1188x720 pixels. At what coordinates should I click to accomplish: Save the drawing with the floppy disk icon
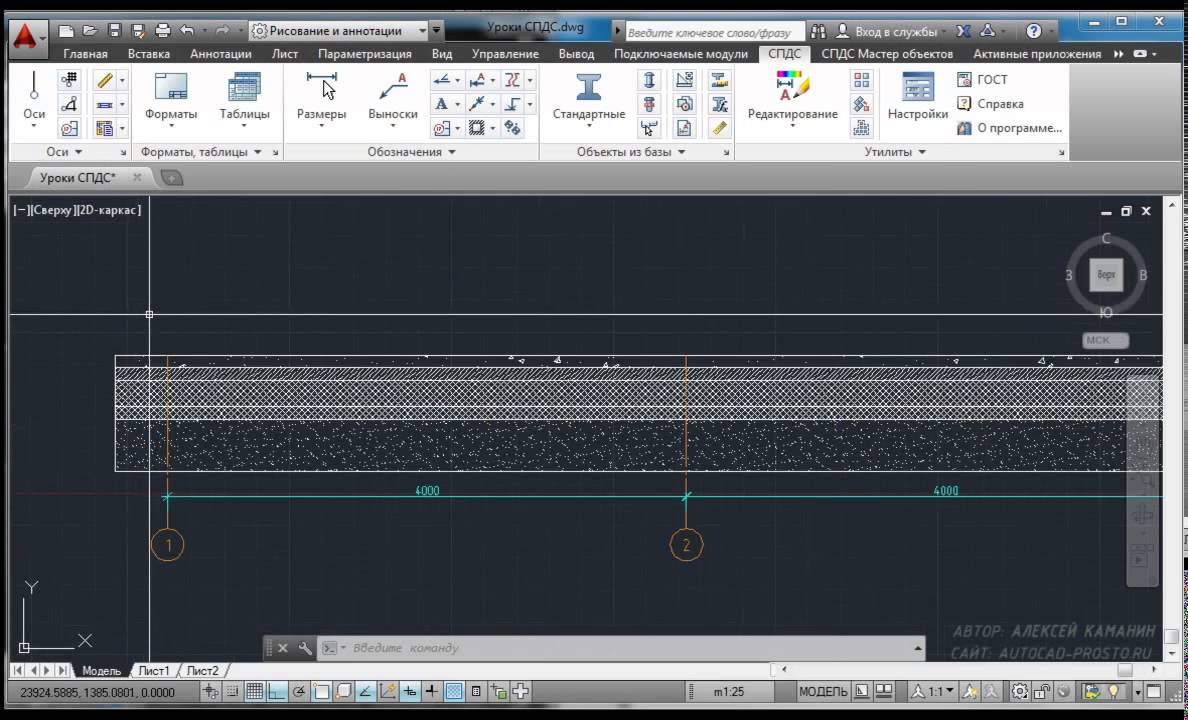114,31
